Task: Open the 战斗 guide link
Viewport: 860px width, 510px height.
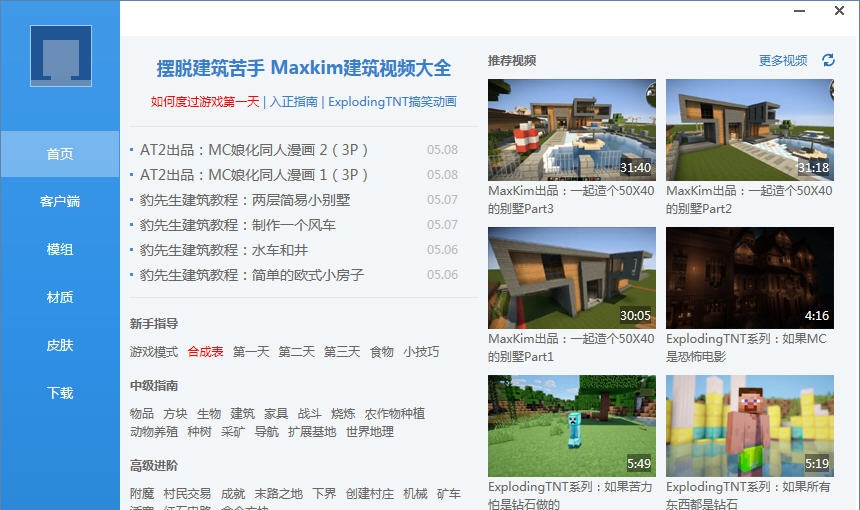Action: pos(309,413)
